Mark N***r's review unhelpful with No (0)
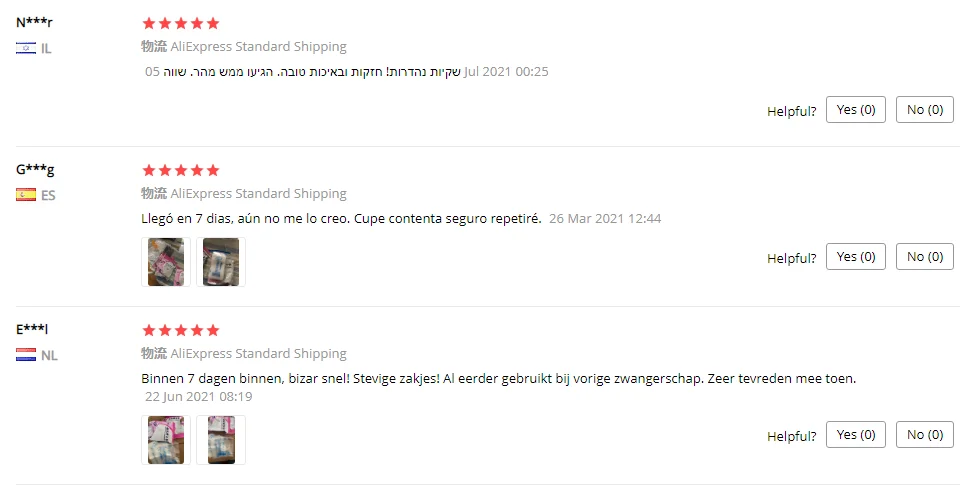This screenshot has height=486, width=977. click(925, 110)
